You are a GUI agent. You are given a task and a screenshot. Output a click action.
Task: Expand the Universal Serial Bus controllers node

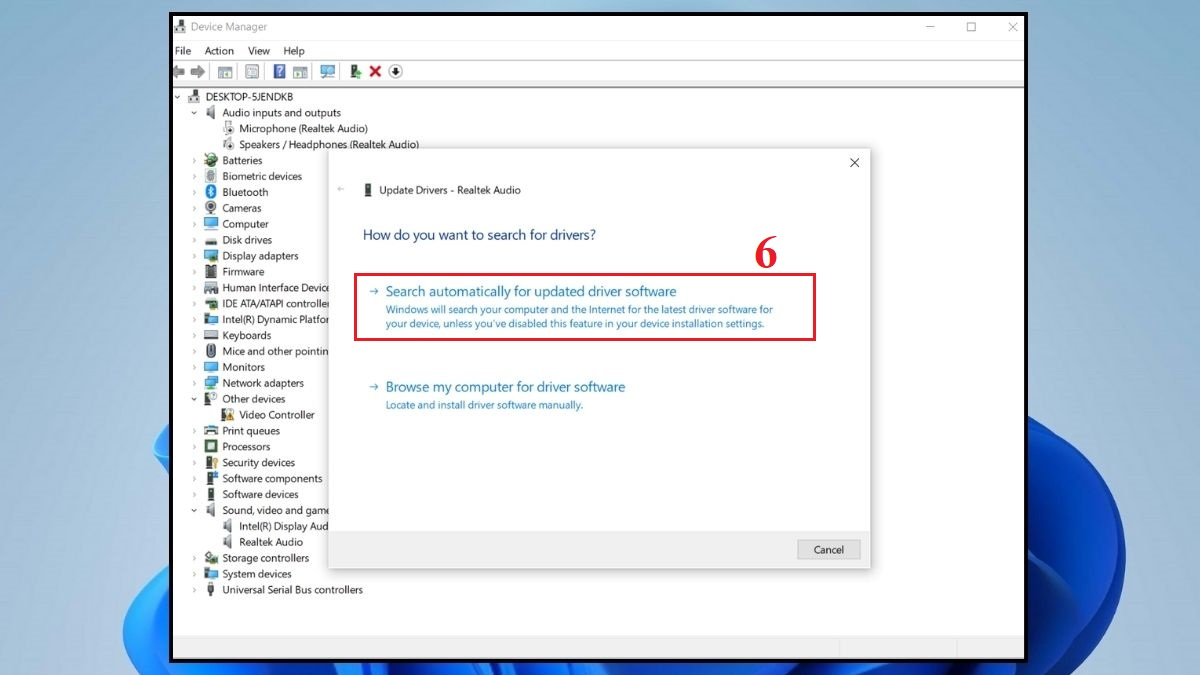coord(195,590)
